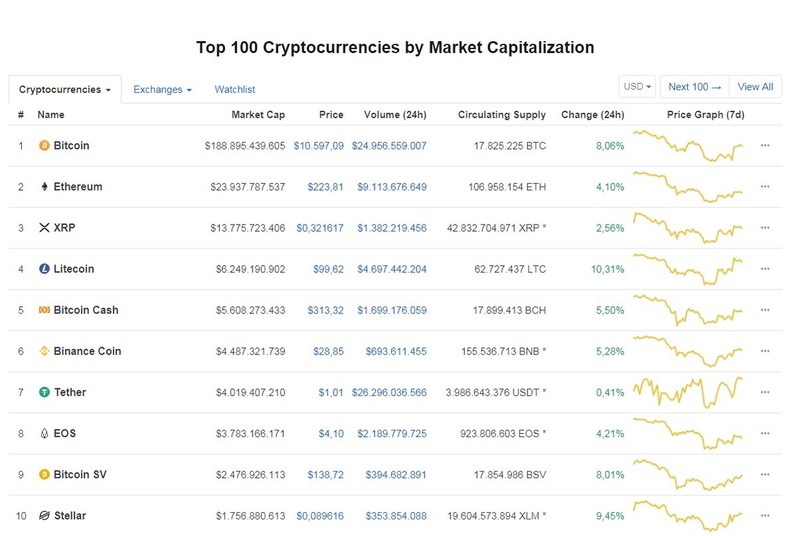Open the three-dots menu for Tether row

[765, 392]
